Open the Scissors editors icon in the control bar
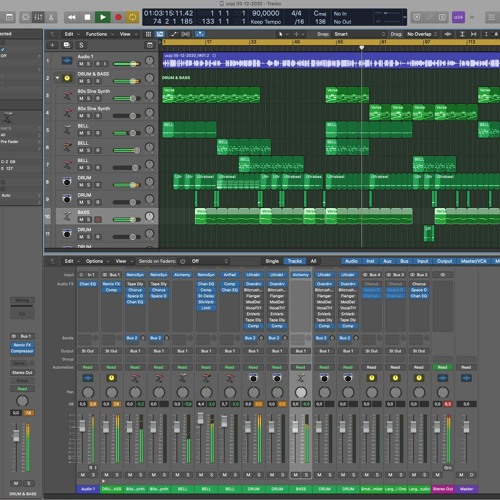500x500 pixels. pyautogui.click(x=51, y=17)
